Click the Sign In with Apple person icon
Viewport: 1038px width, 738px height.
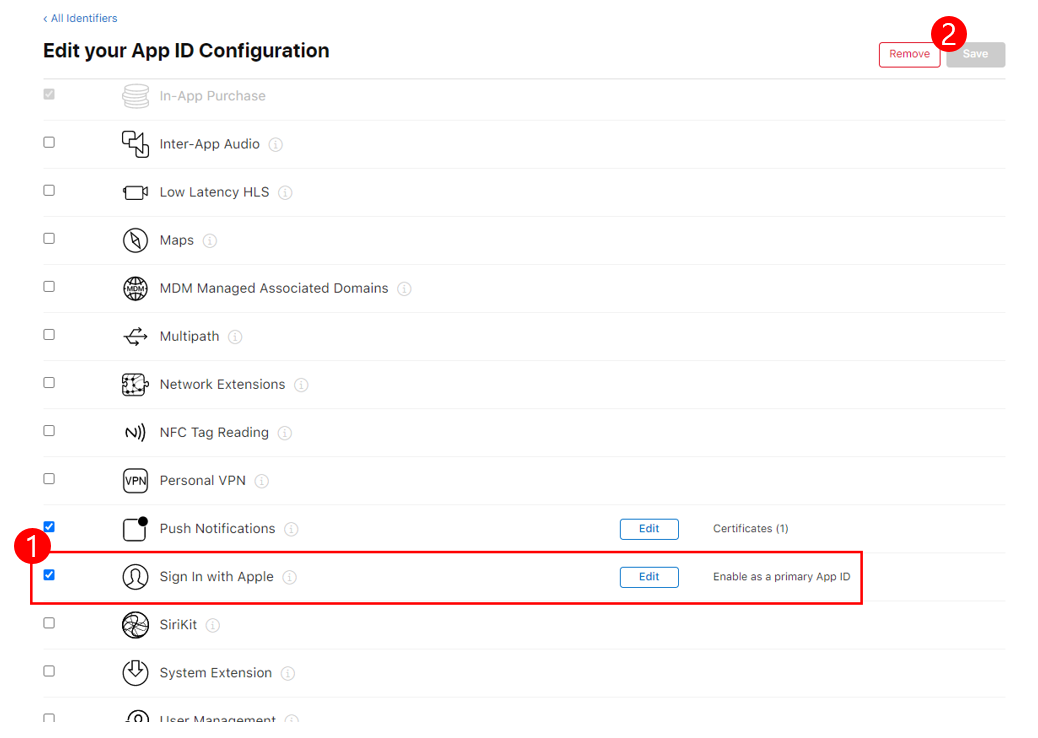[135, 577]
